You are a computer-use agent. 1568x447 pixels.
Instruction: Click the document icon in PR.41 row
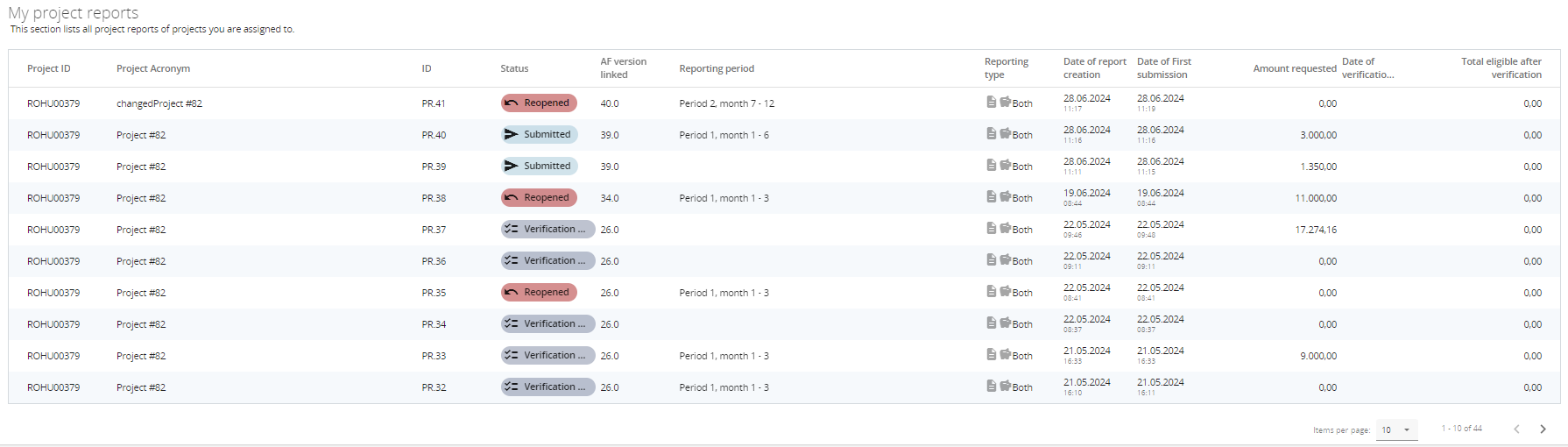click(x=991, y=102)
